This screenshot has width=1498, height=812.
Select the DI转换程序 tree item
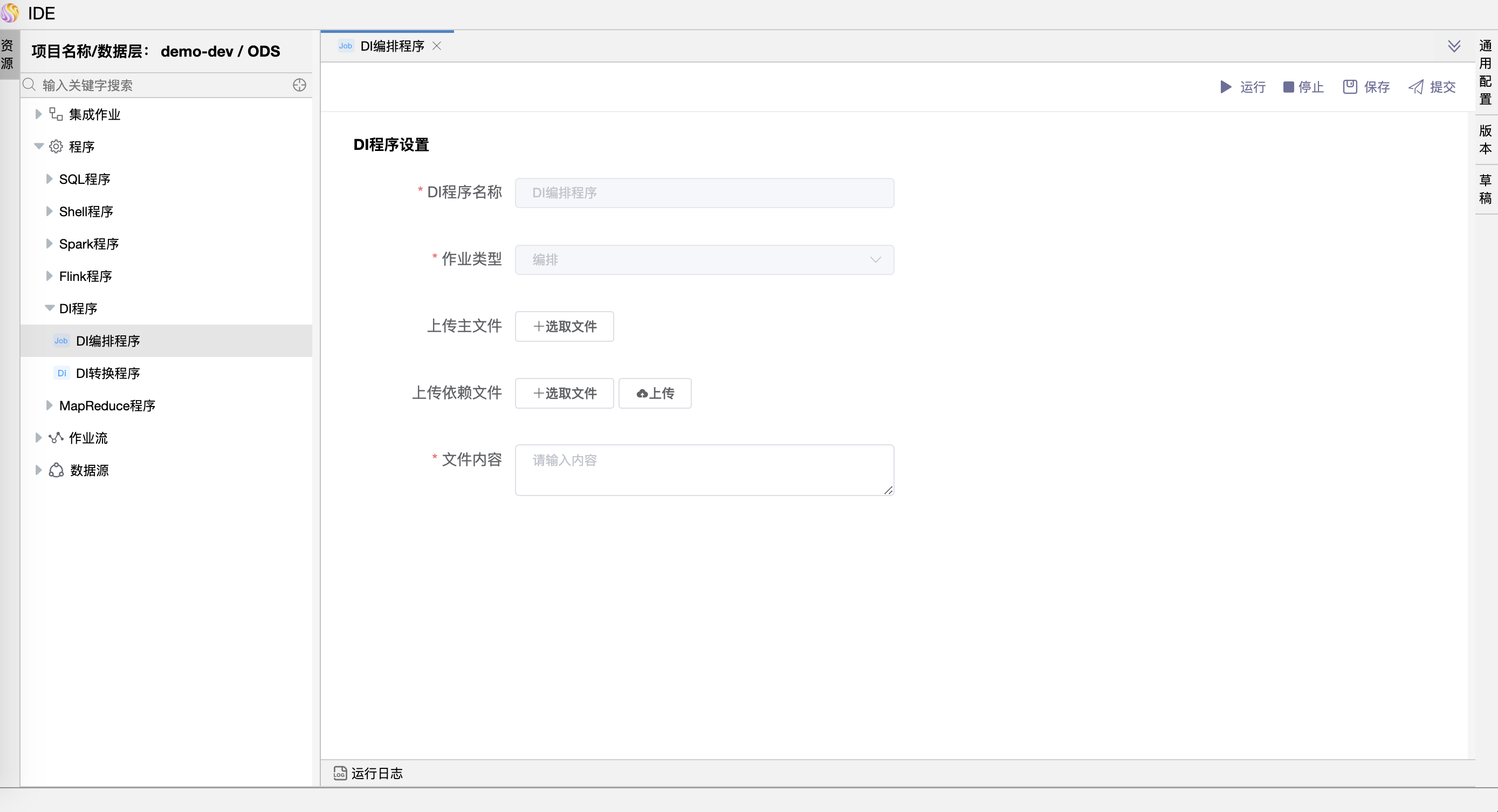[x=108, y=374]
